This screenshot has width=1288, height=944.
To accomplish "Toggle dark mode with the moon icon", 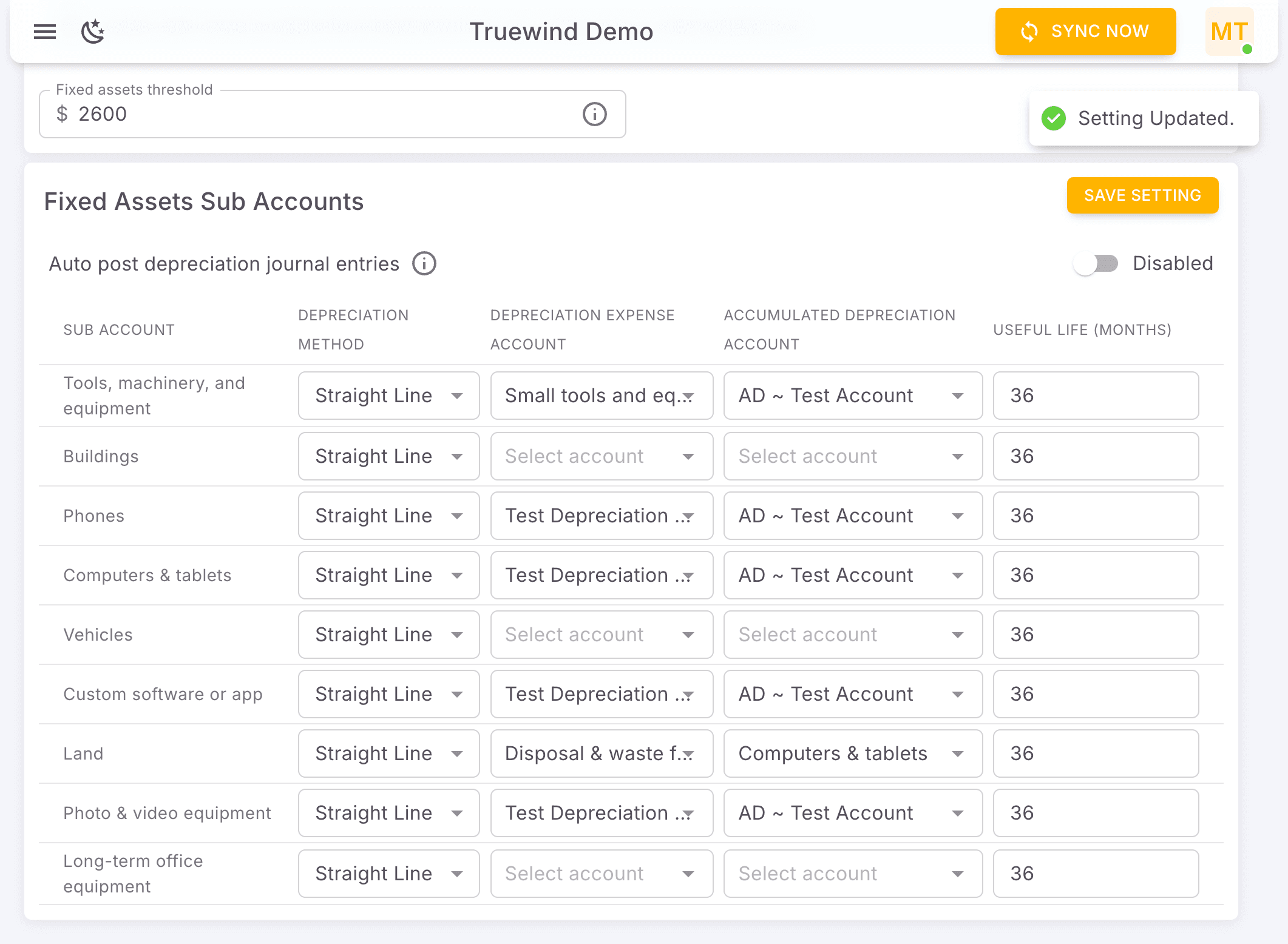I will coord(93,32).
